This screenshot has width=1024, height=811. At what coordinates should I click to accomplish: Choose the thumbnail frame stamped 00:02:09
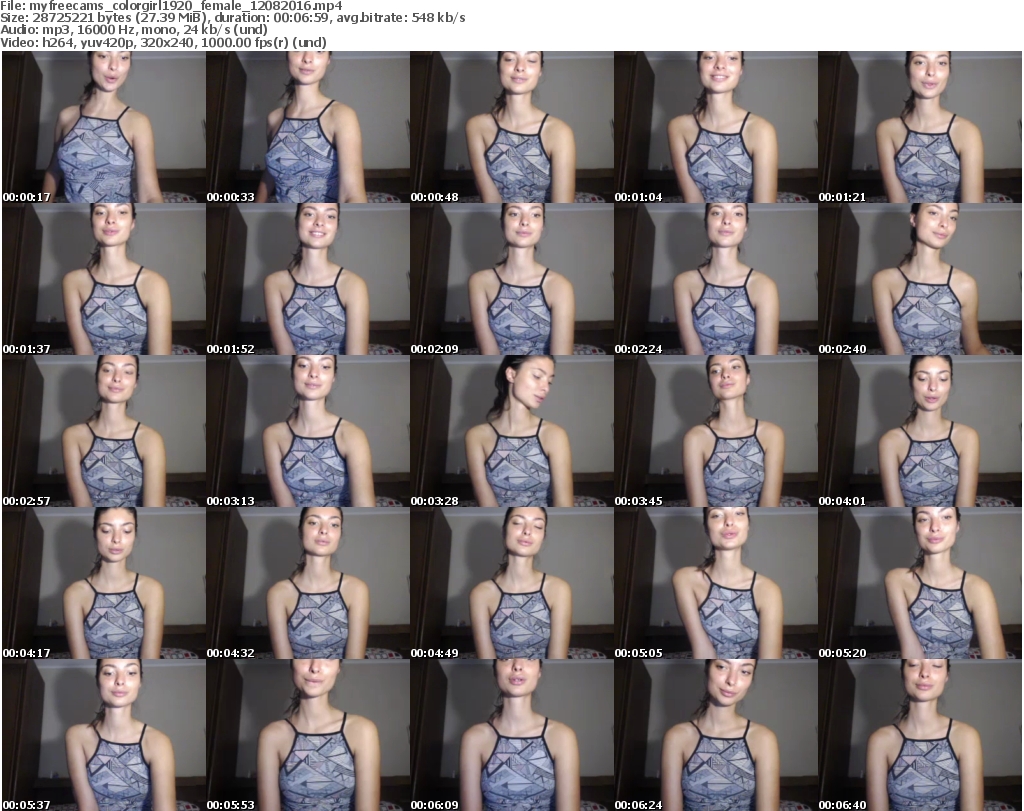pyautogui.click(x=512, y=279)
